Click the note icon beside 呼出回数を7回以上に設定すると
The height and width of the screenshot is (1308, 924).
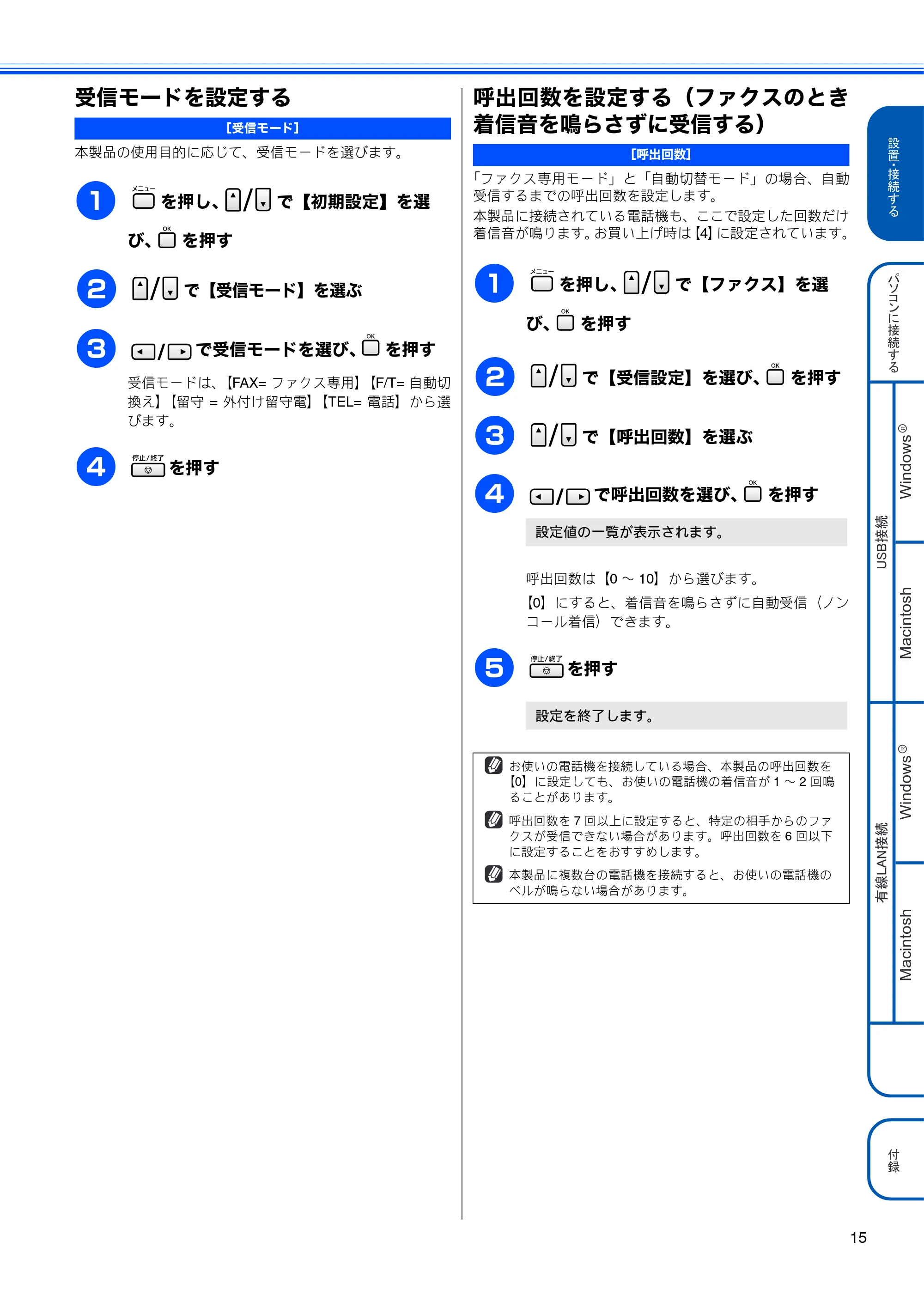tap(493, 819)
